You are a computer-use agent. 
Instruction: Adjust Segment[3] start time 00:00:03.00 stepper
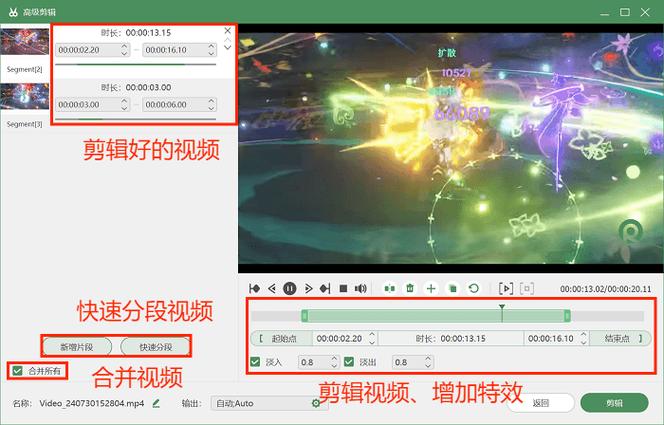pyautogui.click(x=124, y=105)
